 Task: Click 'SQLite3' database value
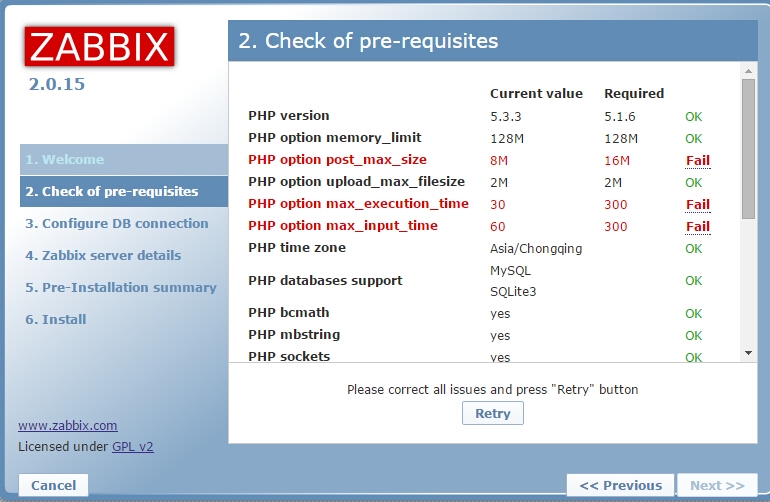point(513,292)
